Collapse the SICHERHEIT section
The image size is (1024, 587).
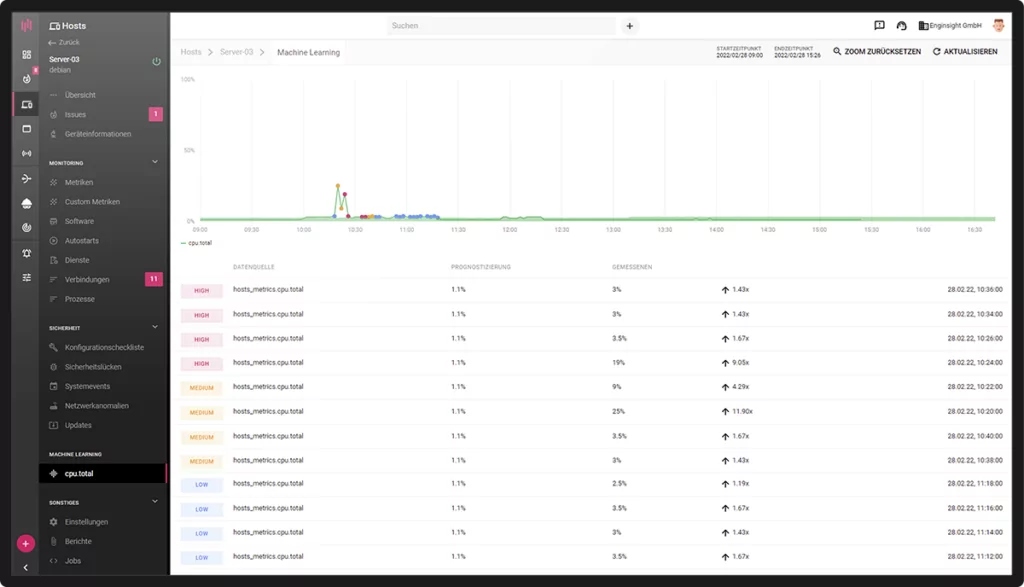pyautogui.click(x=153, y=327)
